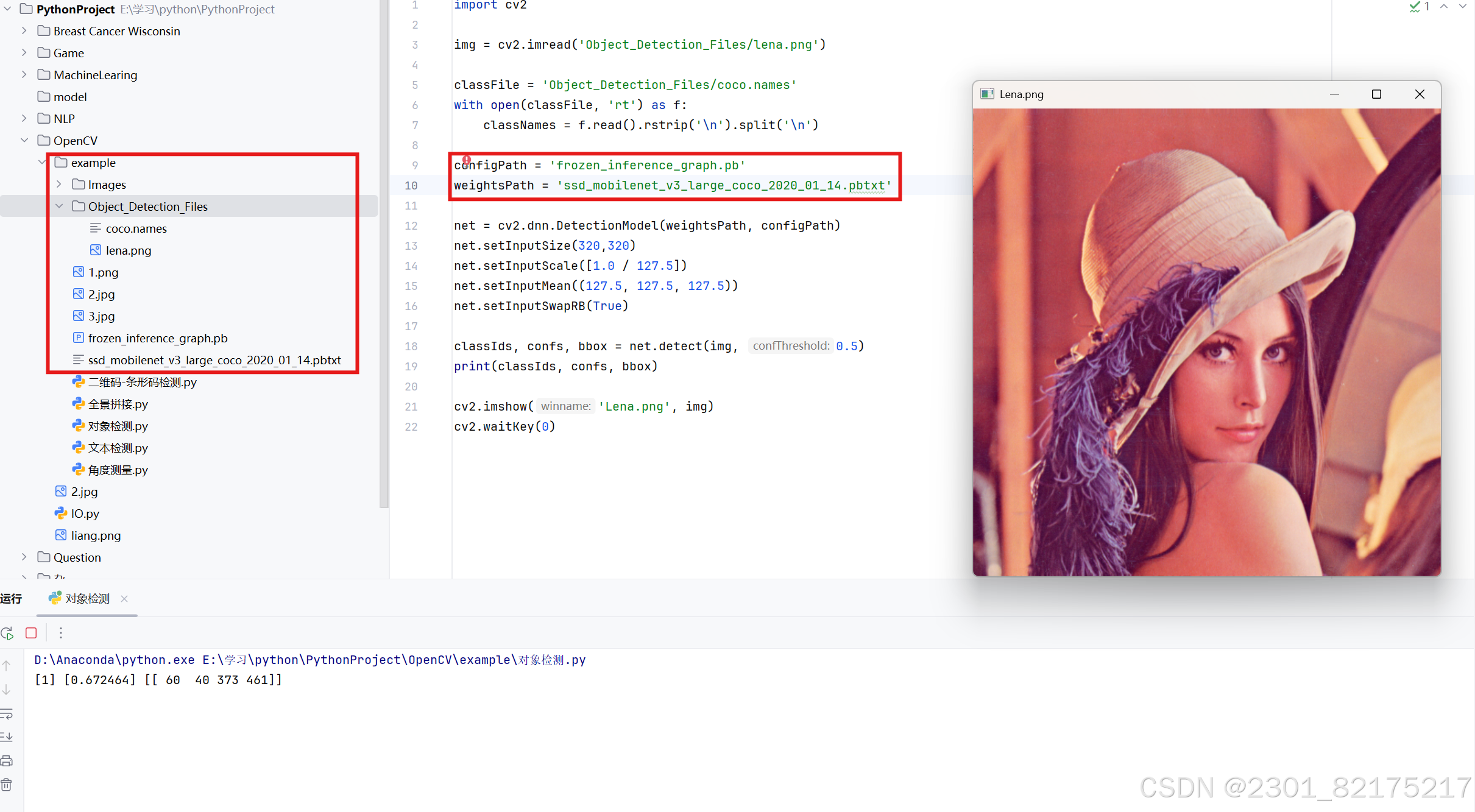Expand the Question folder

(x=24, y=557)
